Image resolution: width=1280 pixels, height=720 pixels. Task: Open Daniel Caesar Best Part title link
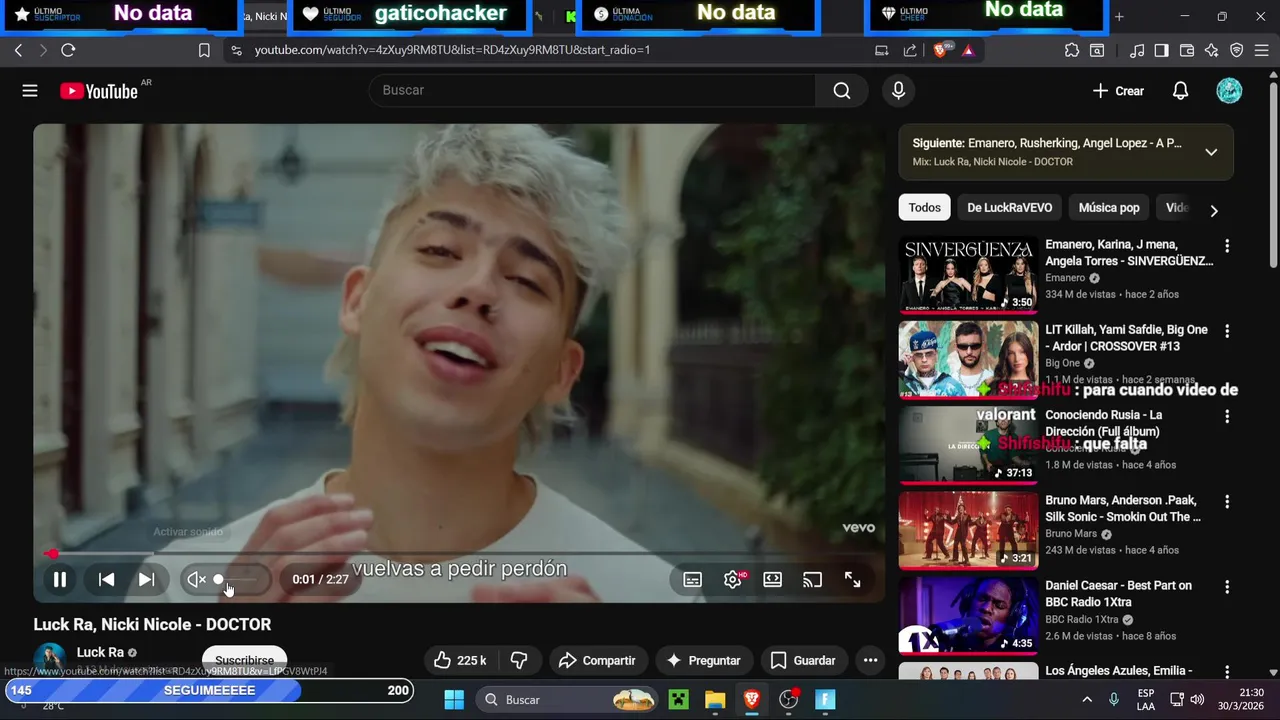pos(1118,594)
